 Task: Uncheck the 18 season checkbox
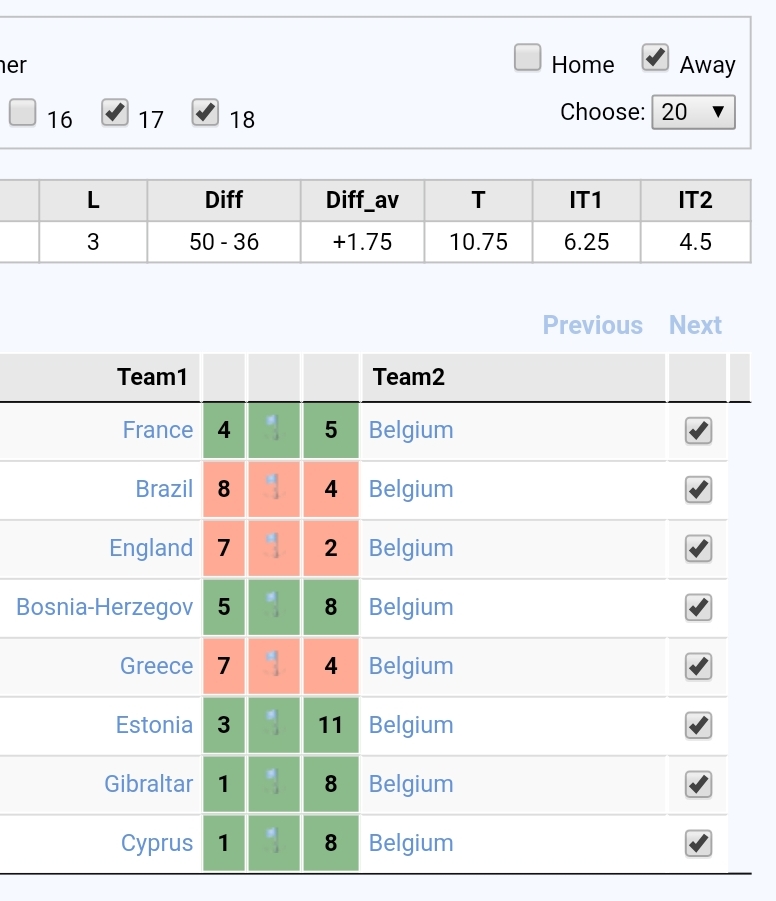coord(205,111)
